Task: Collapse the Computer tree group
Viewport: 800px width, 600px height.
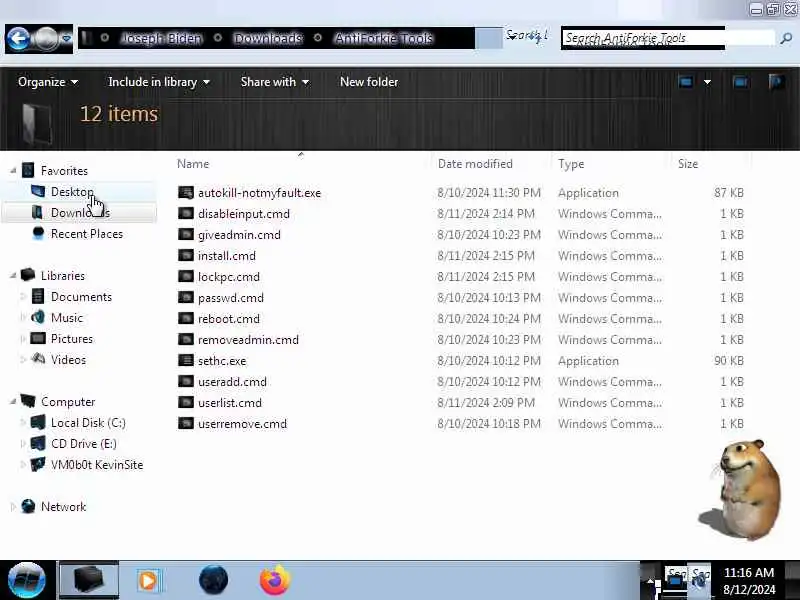Action: (13, 402)
